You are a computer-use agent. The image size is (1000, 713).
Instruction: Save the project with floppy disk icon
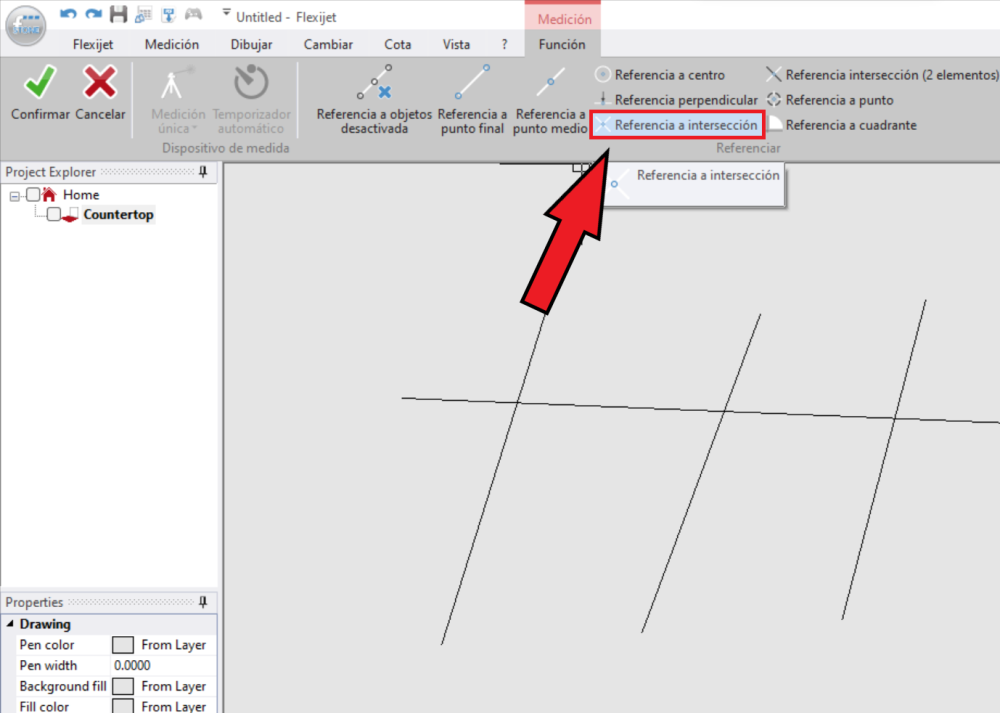click(118, 14)
